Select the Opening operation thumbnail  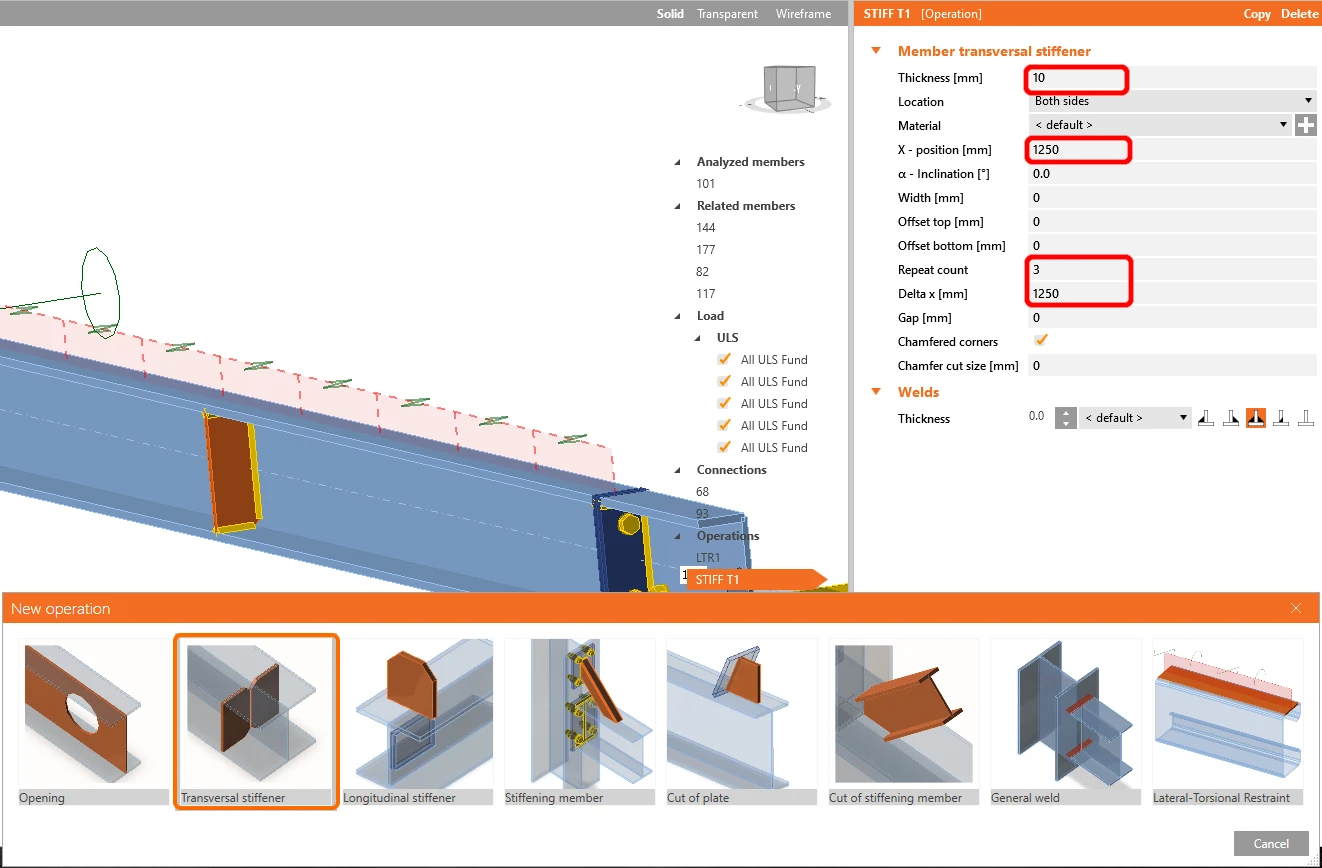[94, 722]
